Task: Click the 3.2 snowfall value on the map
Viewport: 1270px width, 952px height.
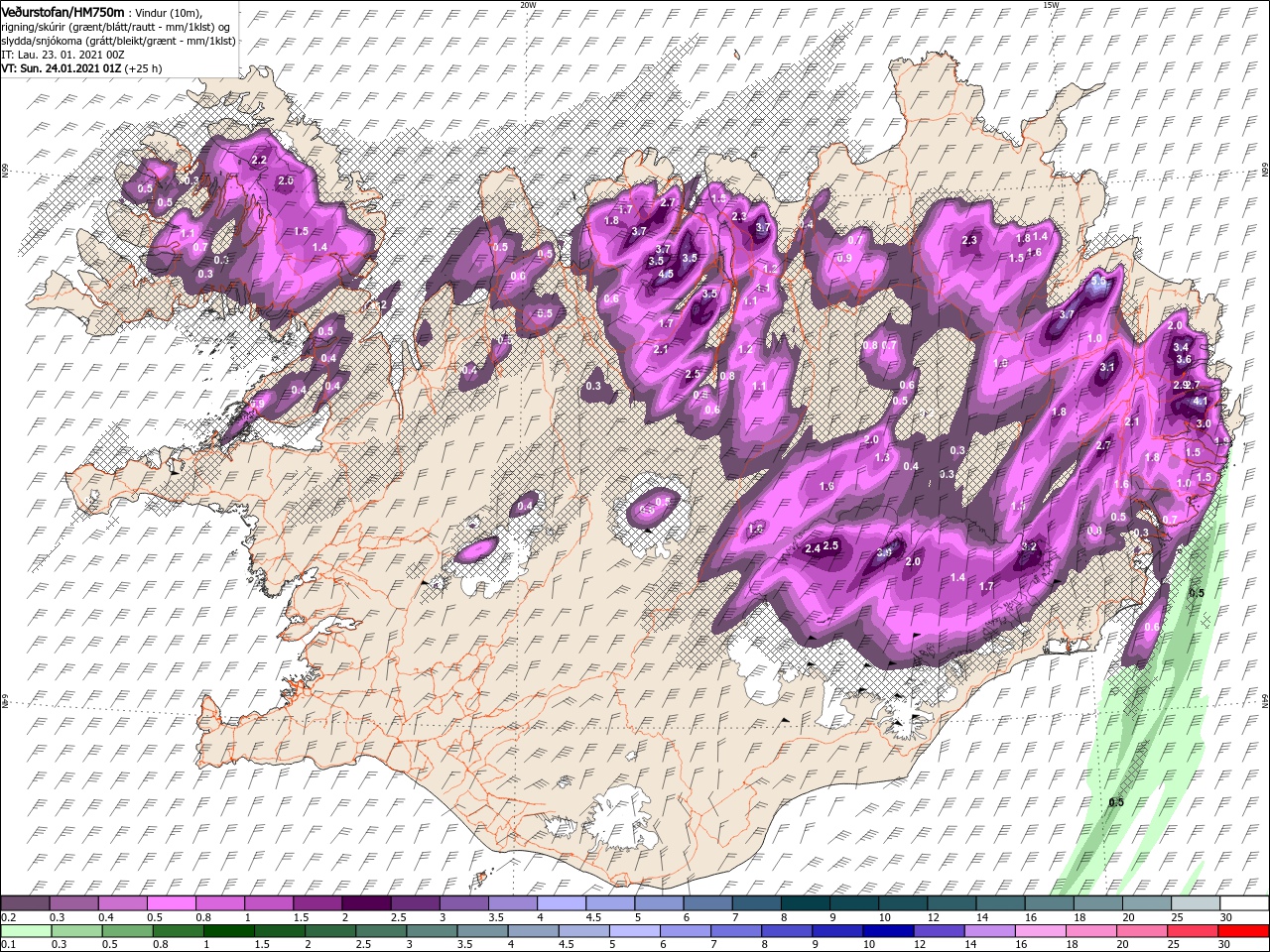Action: pos(1029,546)
